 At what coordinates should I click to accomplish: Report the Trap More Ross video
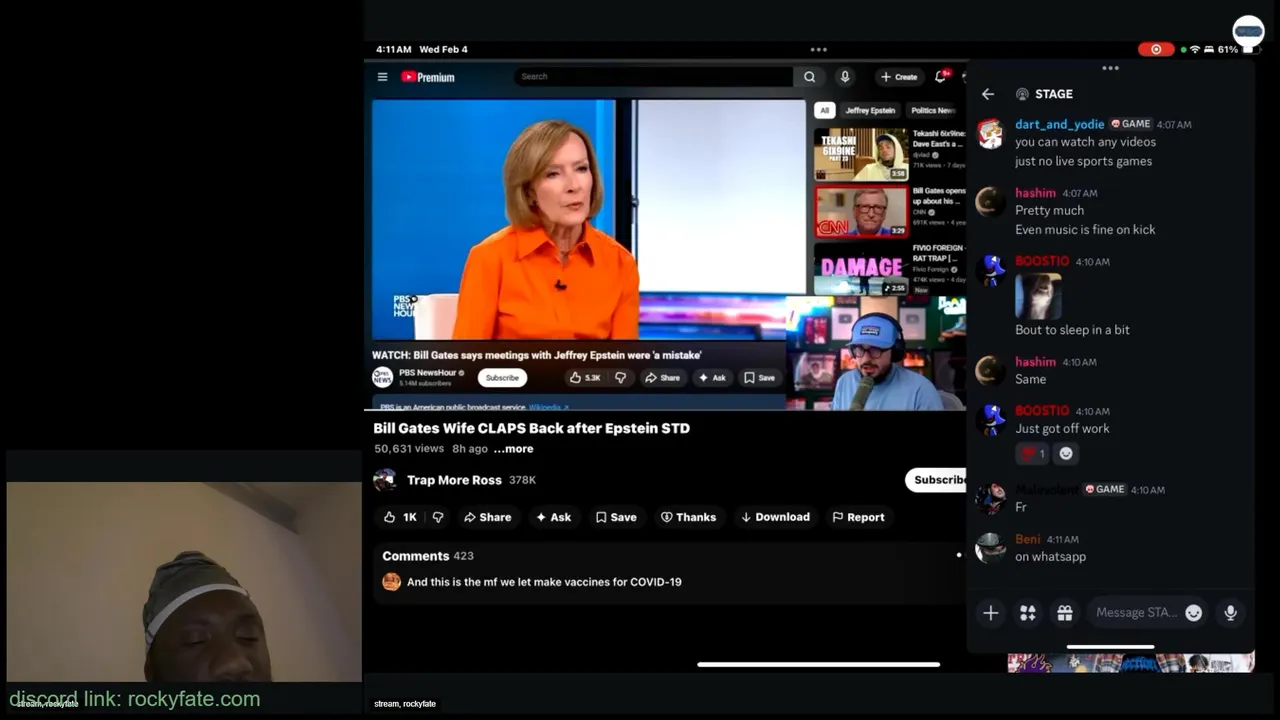coord(858,517)
